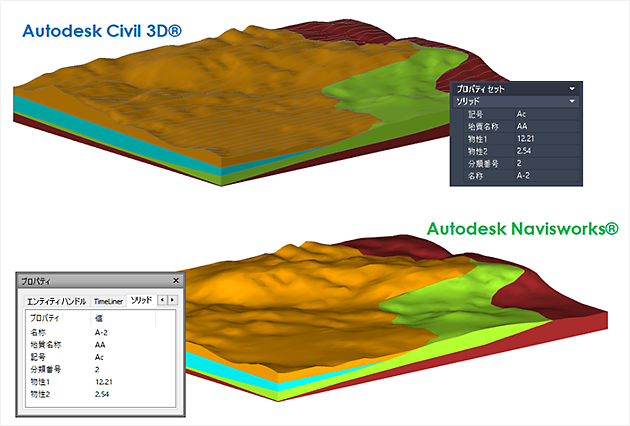
Task: Switch to the TimeLiner tab
Action: 108,301
